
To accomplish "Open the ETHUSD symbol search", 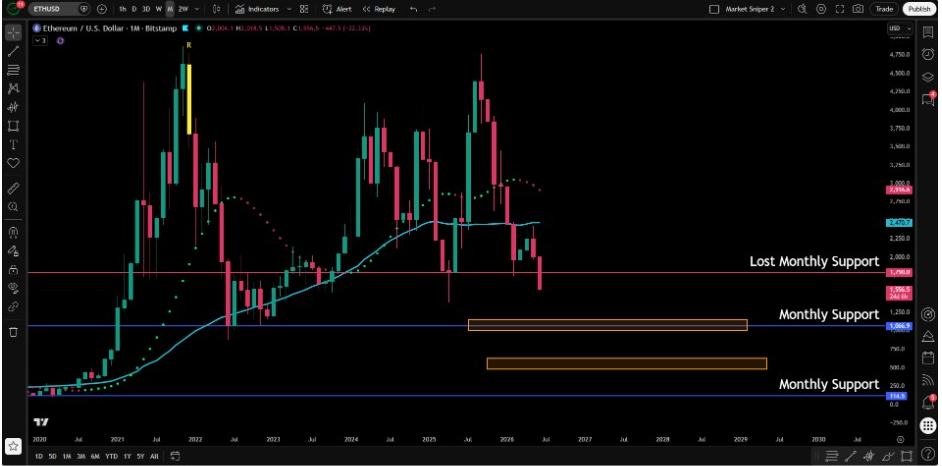I will (59, 9).
